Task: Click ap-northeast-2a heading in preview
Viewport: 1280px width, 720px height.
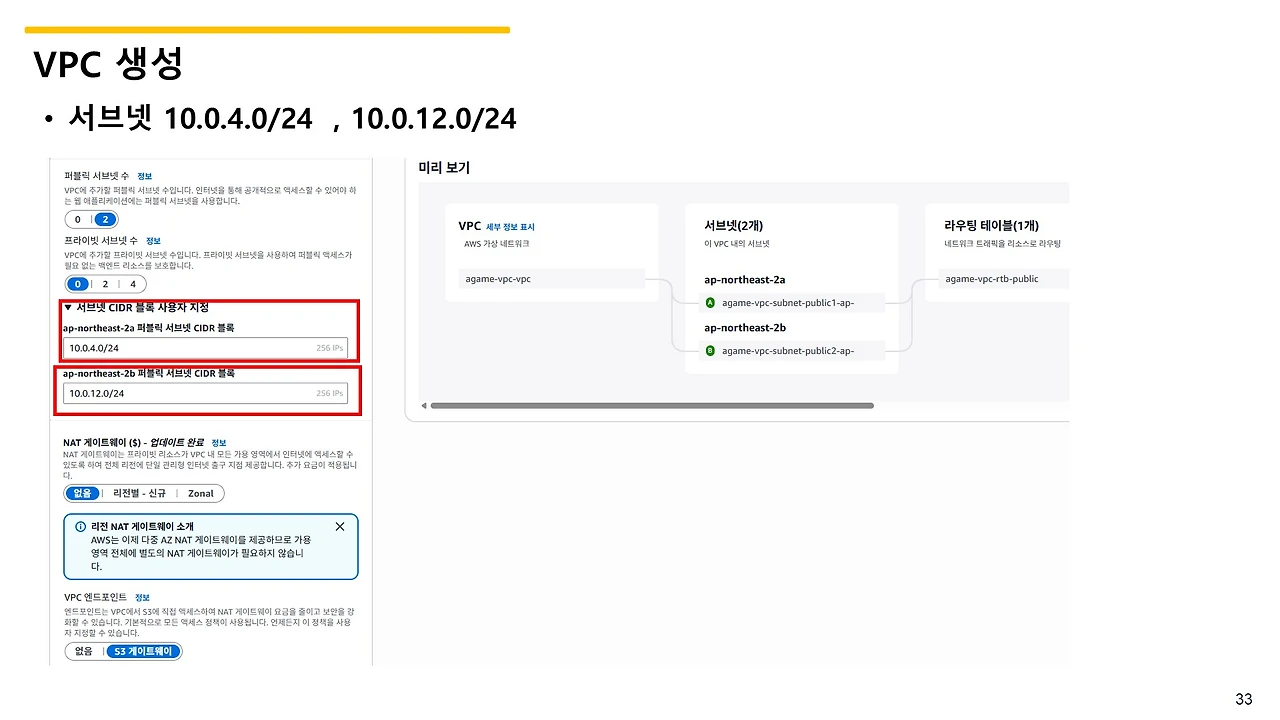Action: (744, 279)
